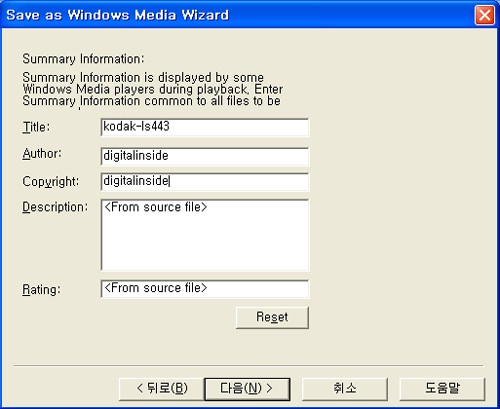The image size is (500, 409).
Task: Go back with the 뒤로(B) button
Action: 162,389
